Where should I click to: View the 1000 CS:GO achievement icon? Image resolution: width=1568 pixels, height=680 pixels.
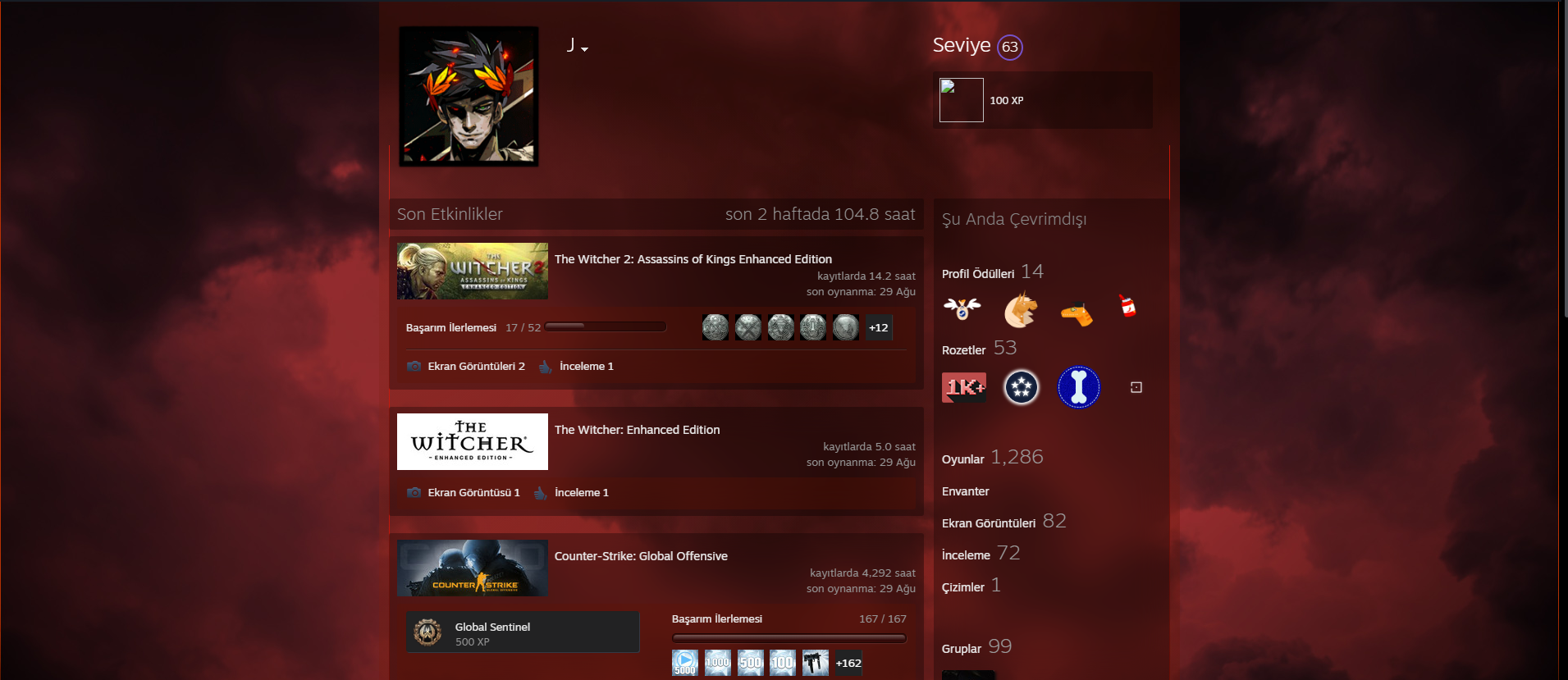coord(718,663)
